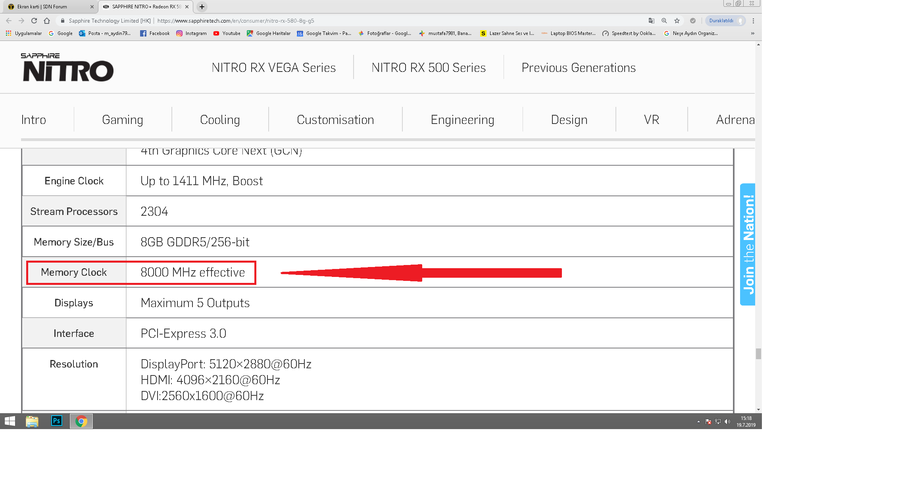Select the 'Up to 1411 MHz, Boost' value
This screenshot has height=503, width=900.
click(x=201, y=181)
